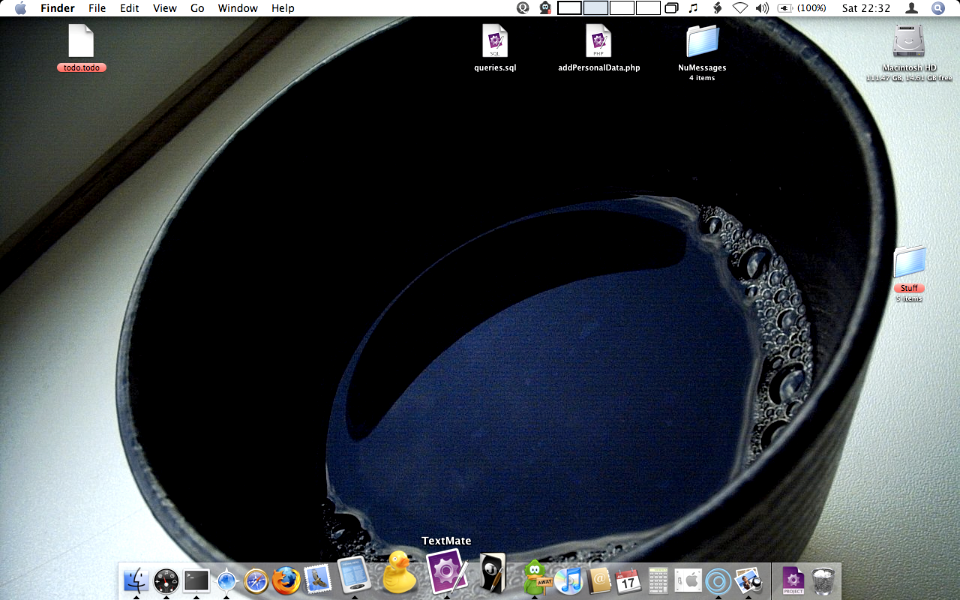
Task: Launch Cyberduck yellow duck in dock
Action: point(399,572)
